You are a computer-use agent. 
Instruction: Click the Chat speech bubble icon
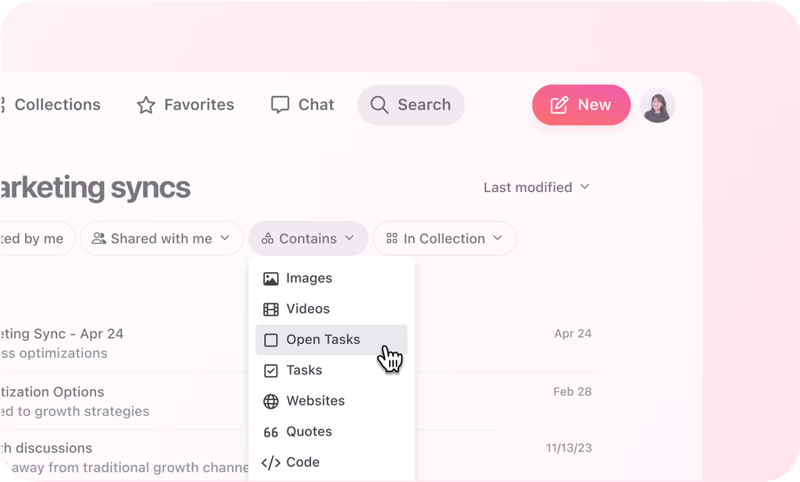280,105
